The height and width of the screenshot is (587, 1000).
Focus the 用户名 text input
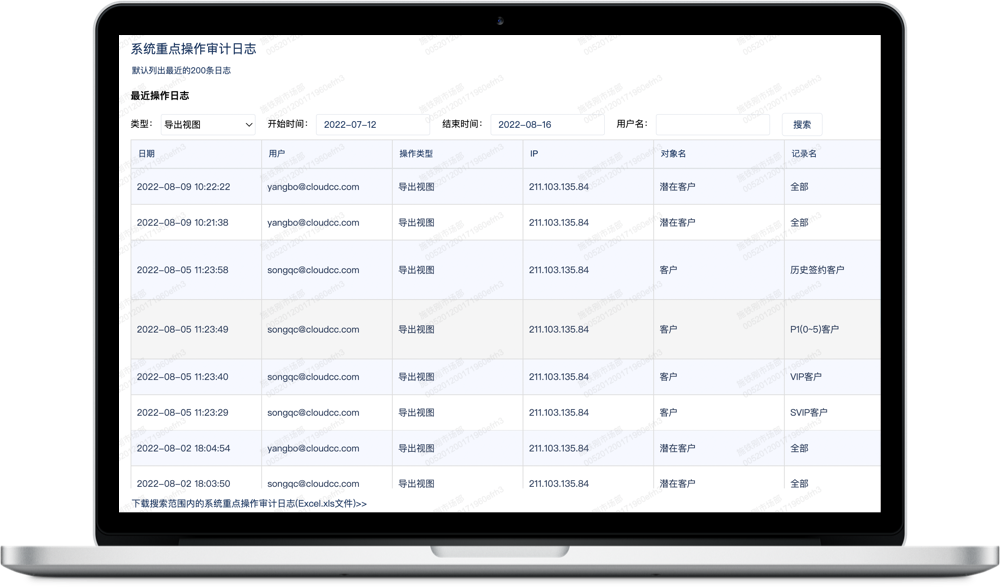(x=712, y=125)
